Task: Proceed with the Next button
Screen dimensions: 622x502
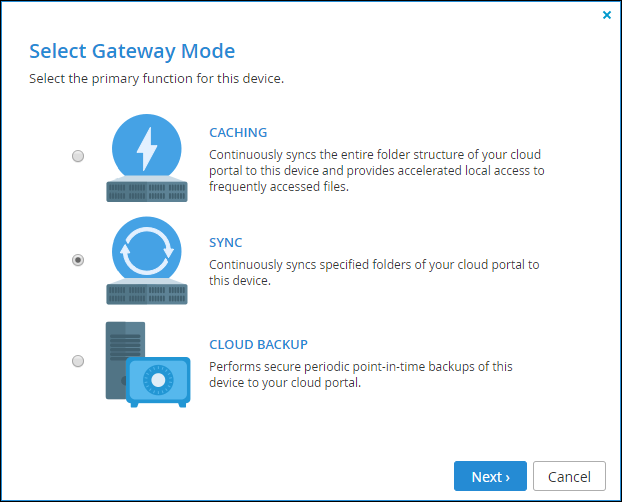Action: pyautogui.click(x=490, y=476)
